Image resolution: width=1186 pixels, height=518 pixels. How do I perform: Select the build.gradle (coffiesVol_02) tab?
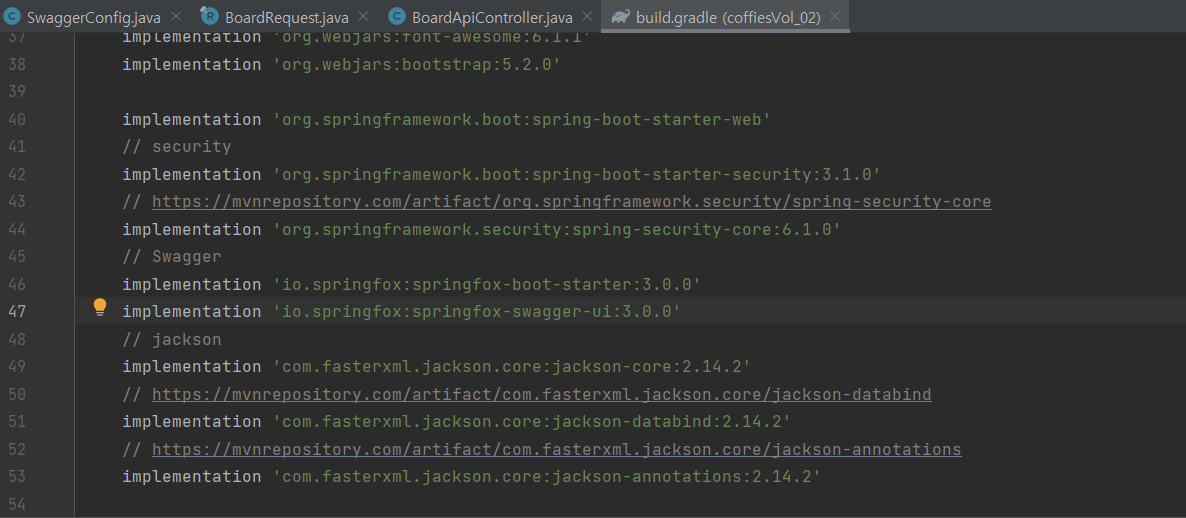click(726, 17)
